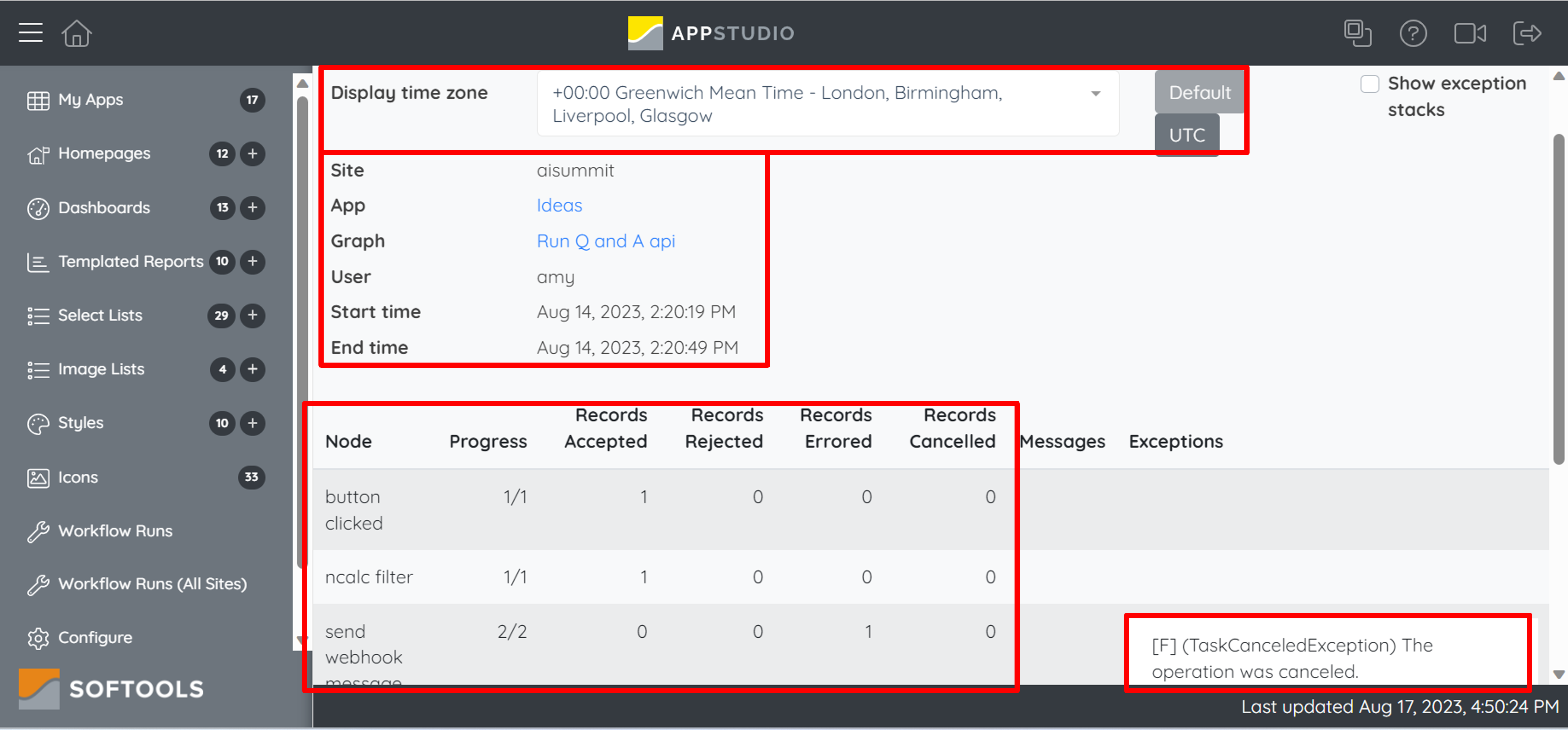1568x730 pixels.
Task: Click the main page vertical scrollbar
Action: (1558, 299)
